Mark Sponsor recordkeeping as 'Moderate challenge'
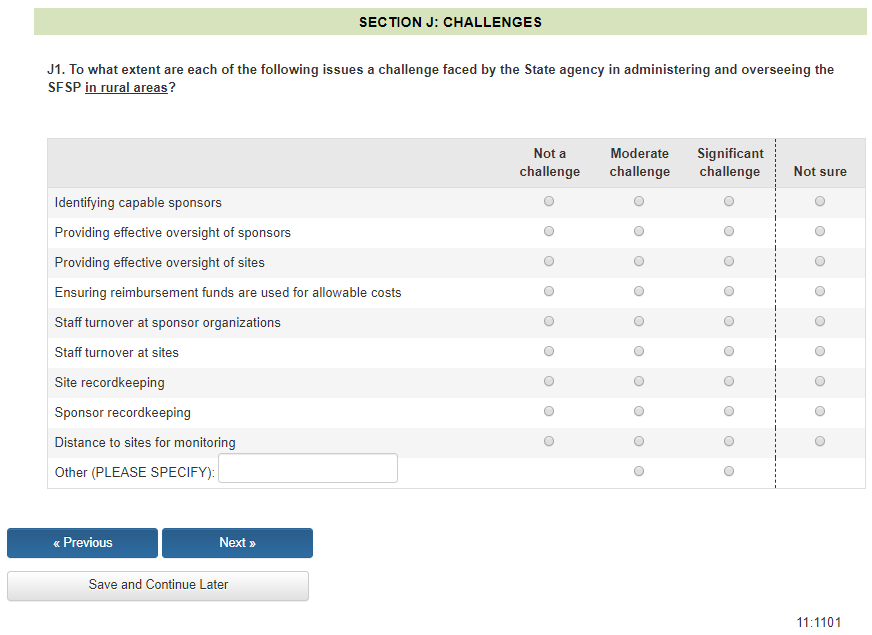872x635 pixels. pyautogui.click(x=639, y=412)
